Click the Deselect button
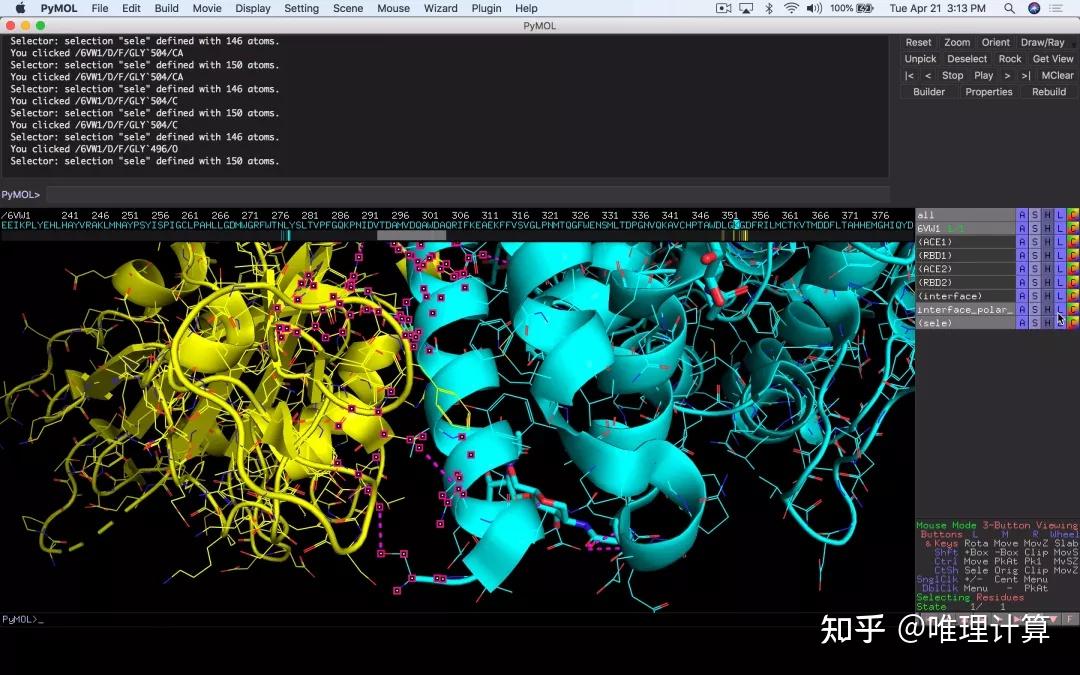 point(966,59)
